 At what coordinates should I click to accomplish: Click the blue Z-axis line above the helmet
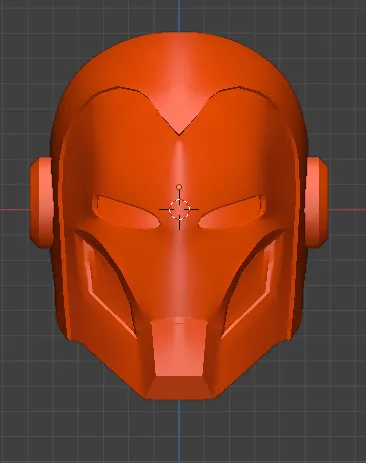[179, 15]
